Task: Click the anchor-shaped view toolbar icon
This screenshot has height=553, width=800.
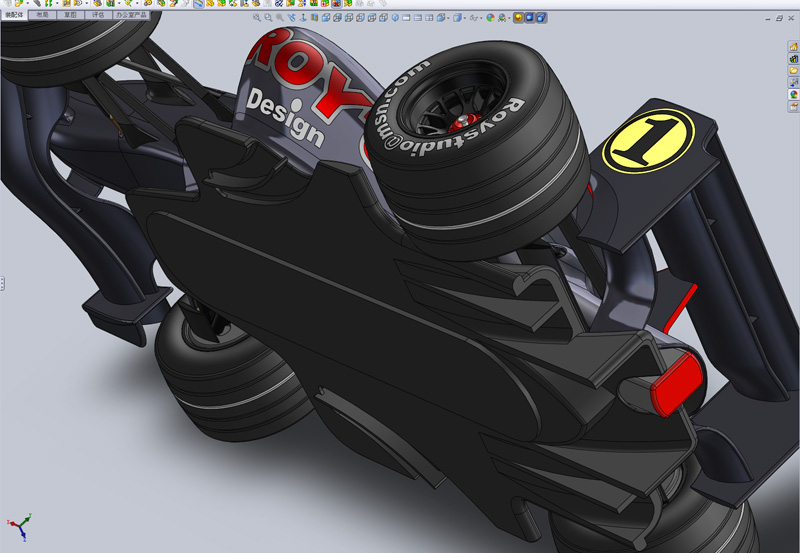Action: click(303, 18)
